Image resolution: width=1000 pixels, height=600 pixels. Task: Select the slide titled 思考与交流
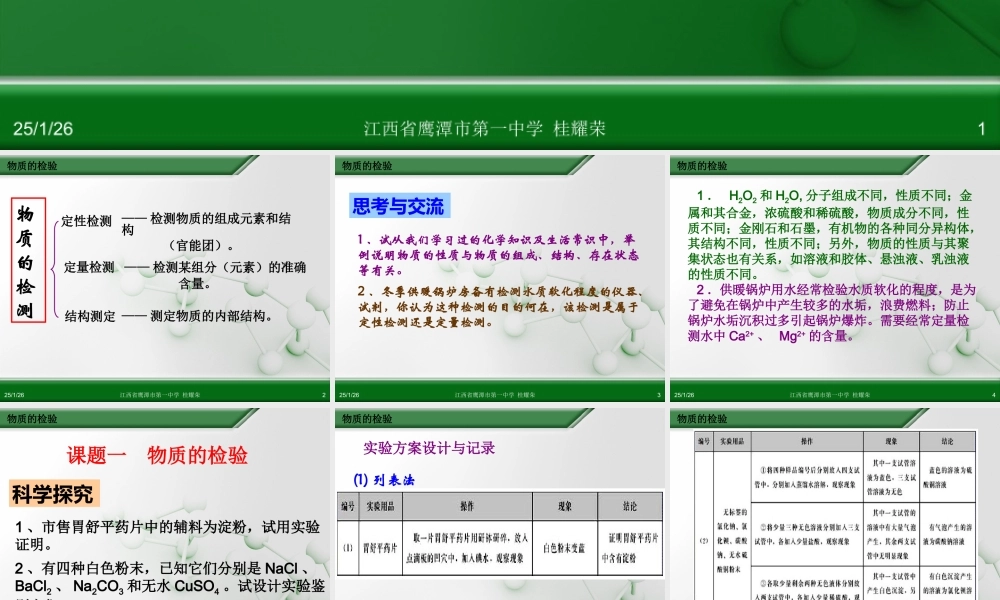[x=497, y=275]
